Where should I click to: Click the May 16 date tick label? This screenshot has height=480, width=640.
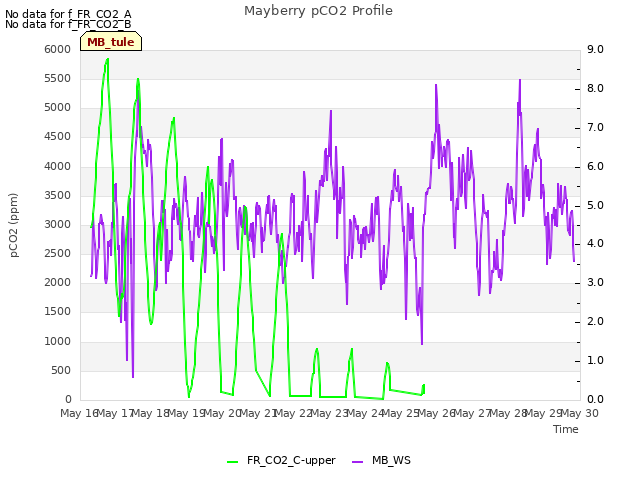point(79,413)
